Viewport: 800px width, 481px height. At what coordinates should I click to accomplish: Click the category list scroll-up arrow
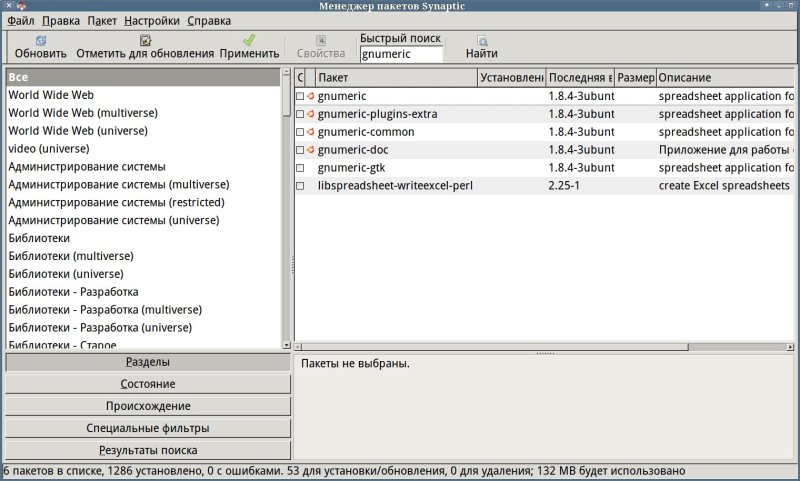(x=286, y=72)
